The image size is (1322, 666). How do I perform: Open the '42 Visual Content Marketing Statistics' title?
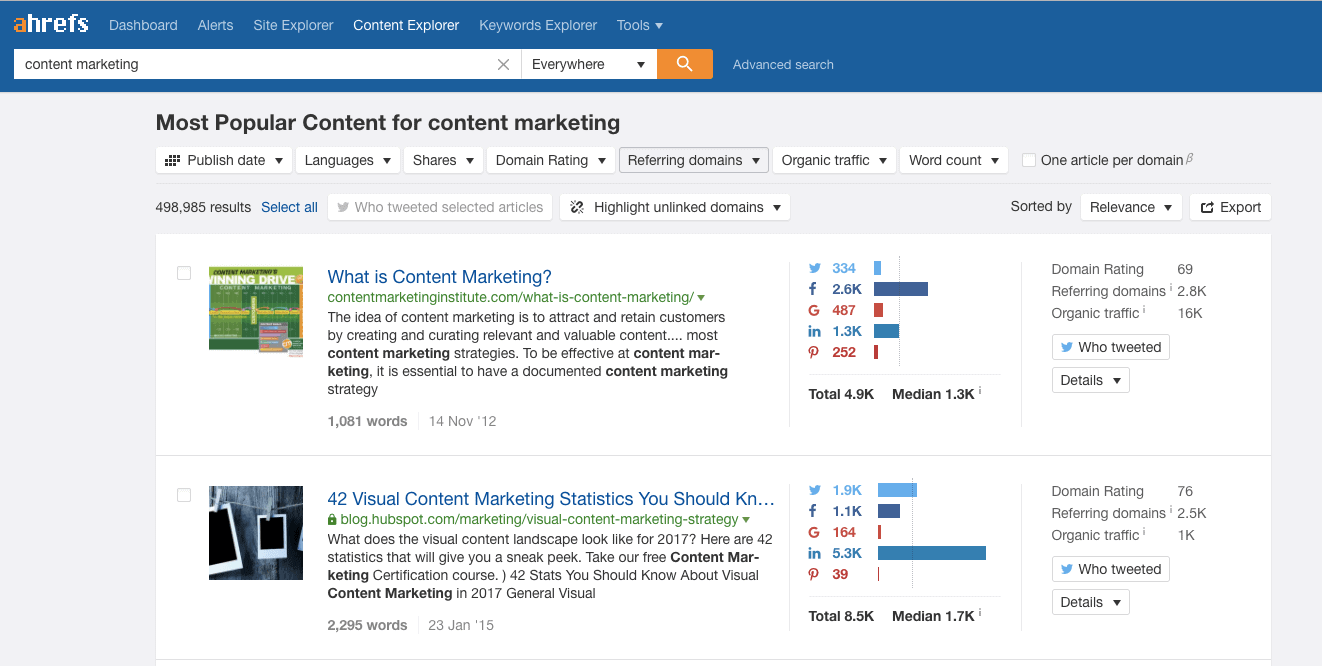click(x=551, y=499)
